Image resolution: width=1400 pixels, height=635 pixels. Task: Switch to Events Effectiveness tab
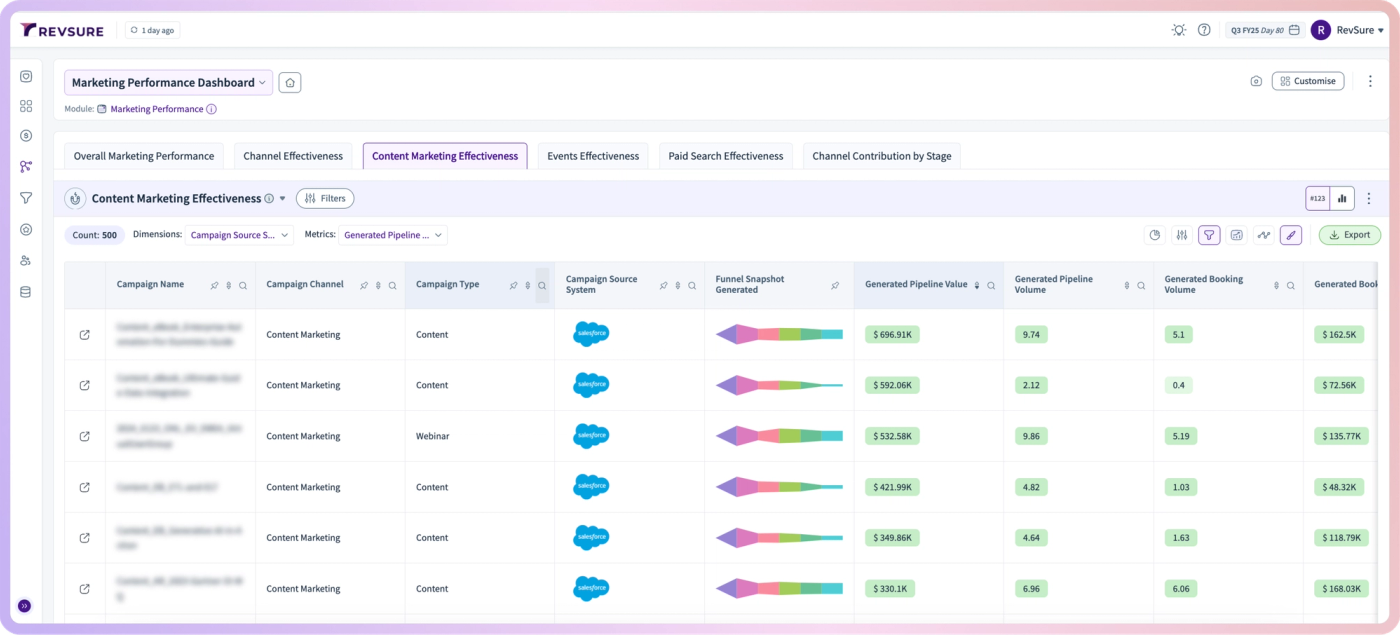click(593, 156)
